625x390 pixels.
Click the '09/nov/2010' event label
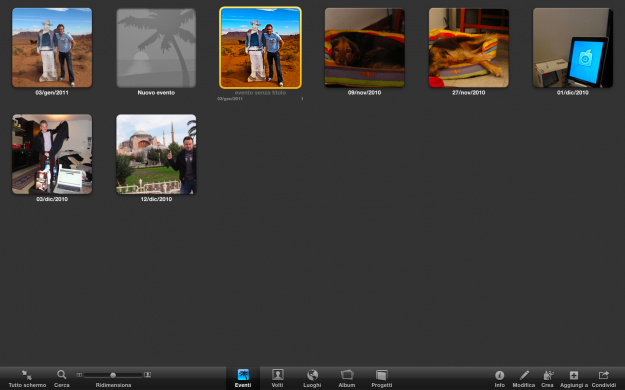tap(364, 93)
